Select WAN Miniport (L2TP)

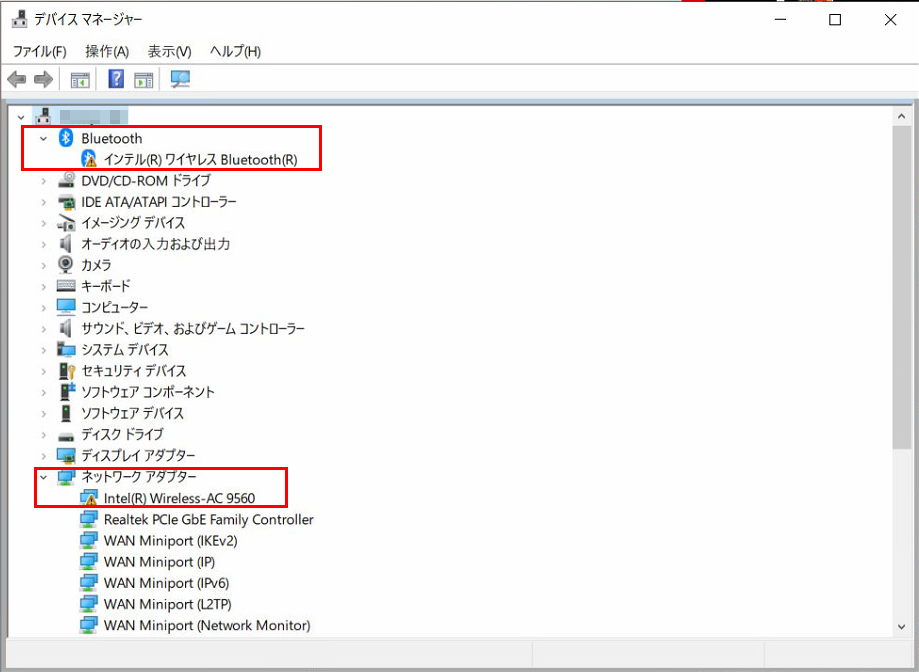pos(168,604)
